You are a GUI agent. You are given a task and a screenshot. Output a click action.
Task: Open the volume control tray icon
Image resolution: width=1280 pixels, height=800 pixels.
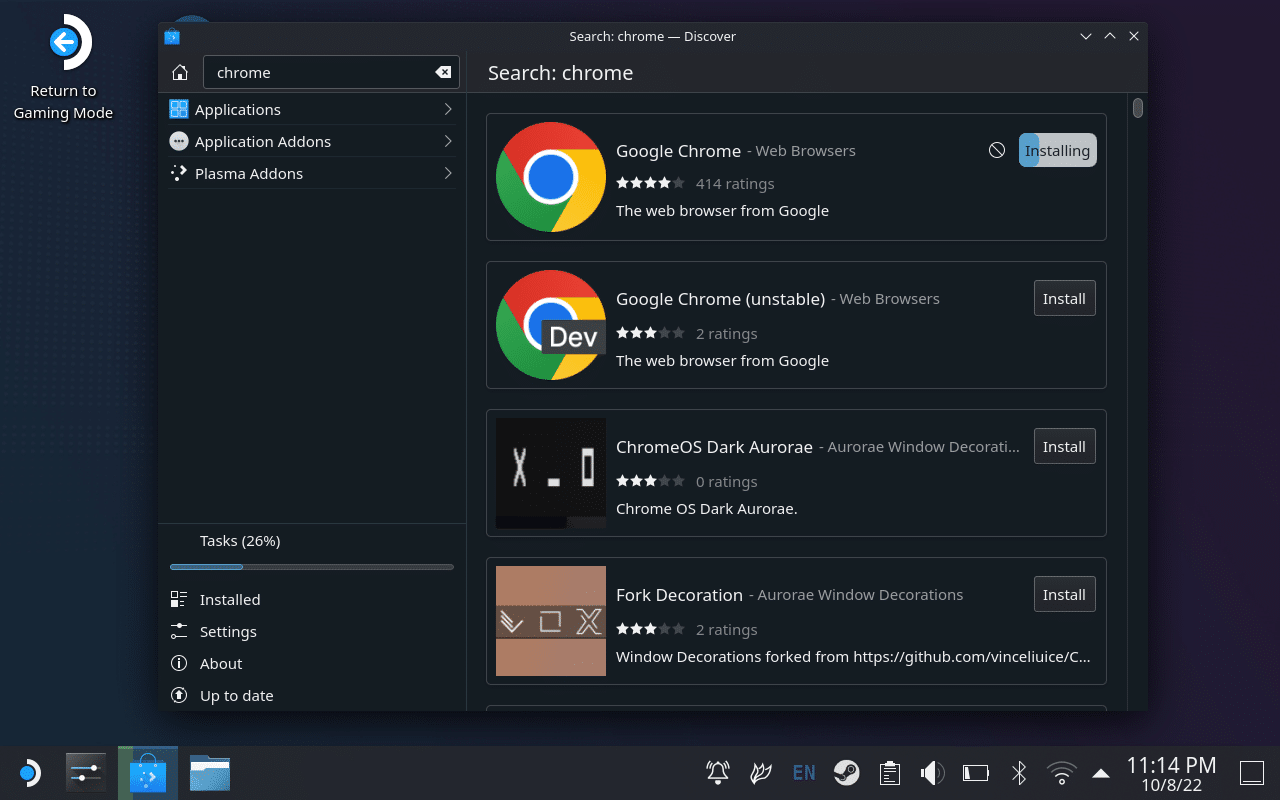[932, 772]
